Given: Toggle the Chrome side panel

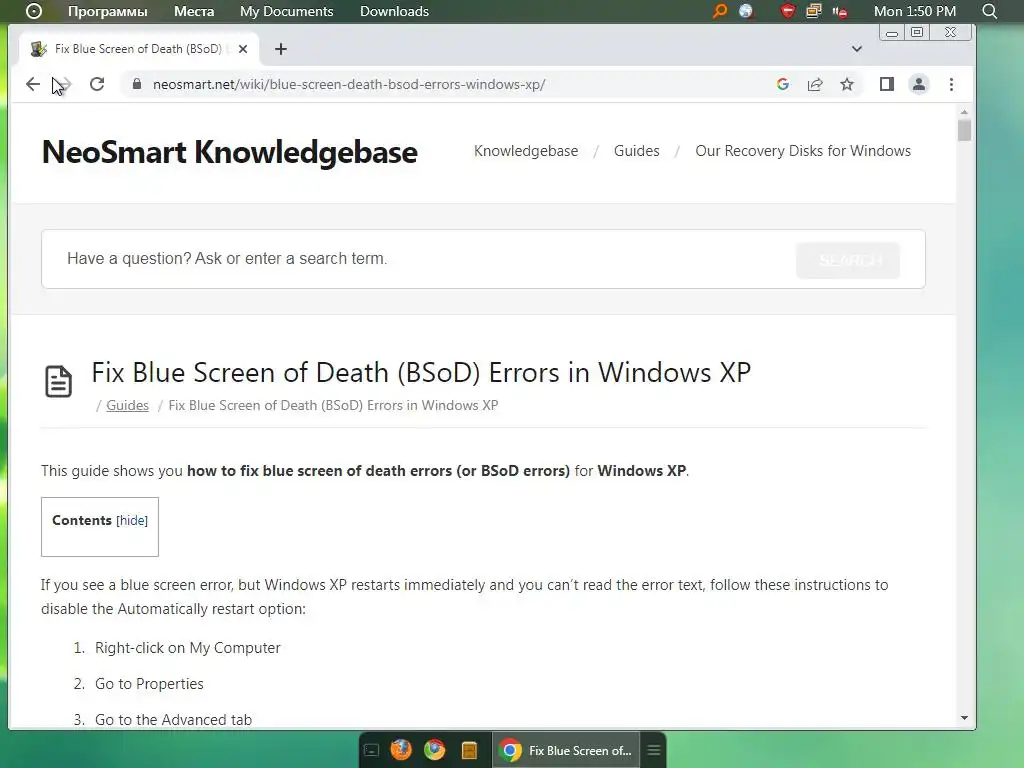Looking at the screenshot, I should pos(886,84).
